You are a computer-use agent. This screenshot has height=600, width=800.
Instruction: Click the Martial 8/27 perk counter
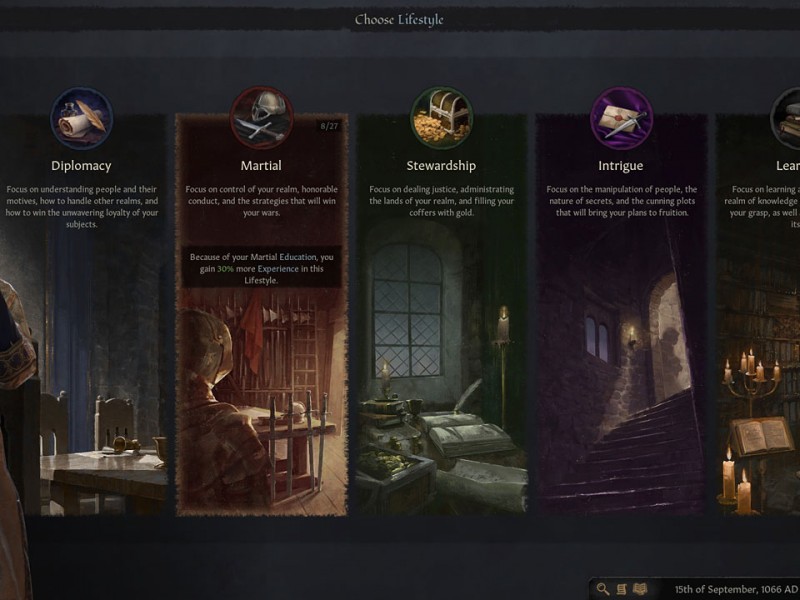click(x=329, y=126)
